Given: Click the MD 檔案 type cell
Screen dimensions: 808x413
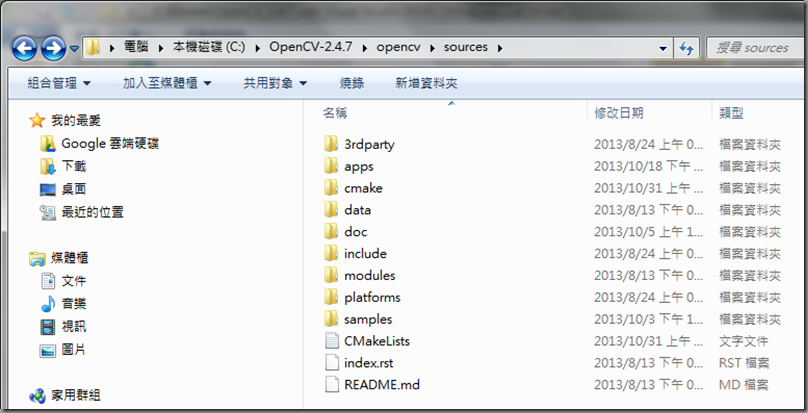Looking at the screenshot, I should (x=743, y=385).
